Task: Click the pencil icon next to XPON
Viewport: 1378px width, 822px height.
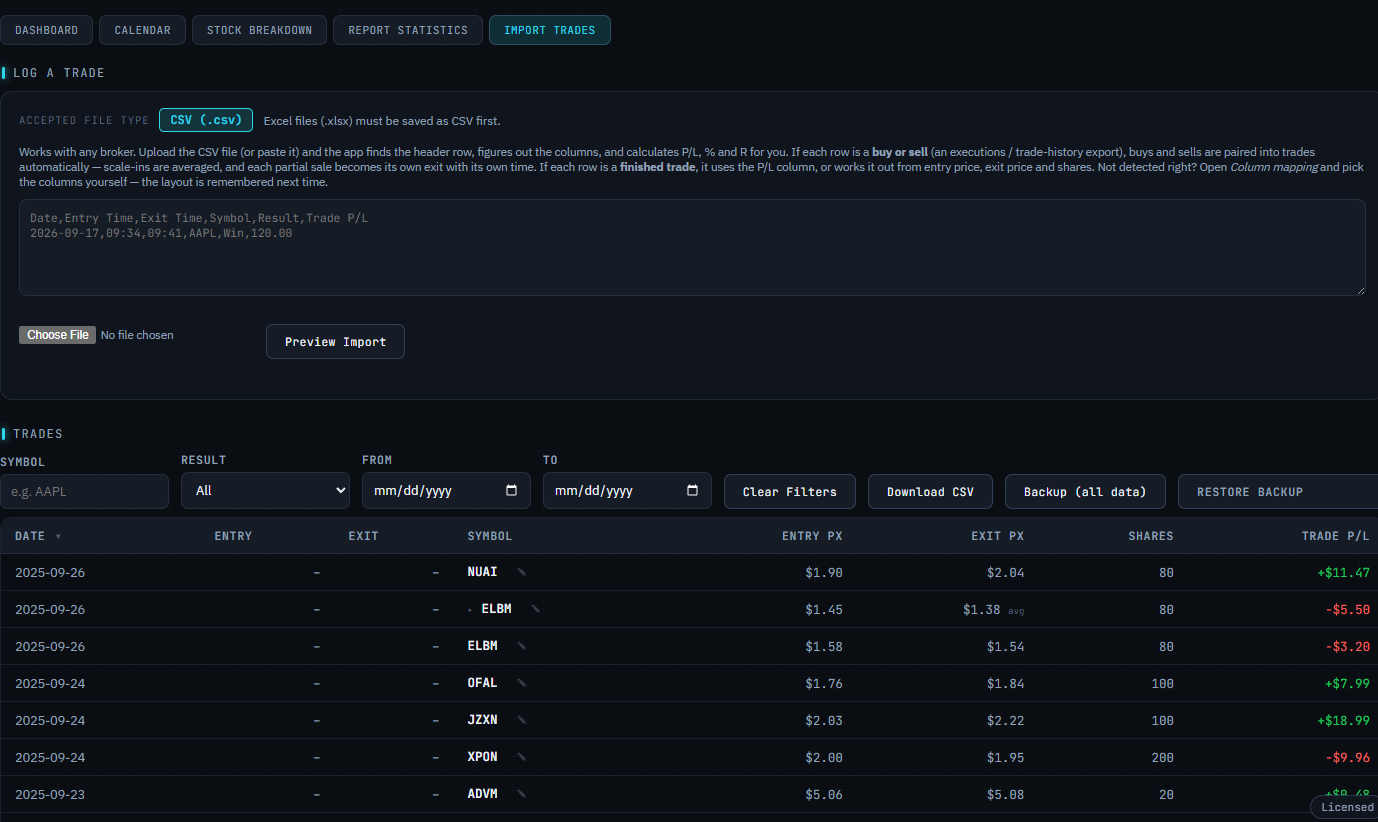Action: tap(521, 757)
